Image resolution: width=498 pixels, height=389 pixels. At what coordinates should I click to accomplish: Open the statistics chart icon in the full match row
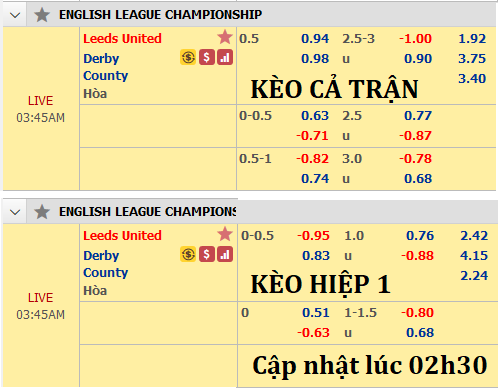(x=225, y=57)
